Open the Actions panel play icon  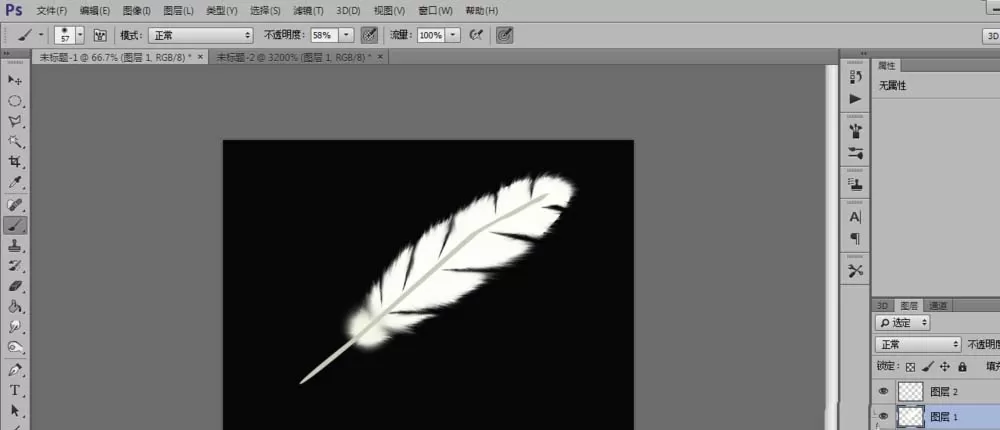coord(855,99)
